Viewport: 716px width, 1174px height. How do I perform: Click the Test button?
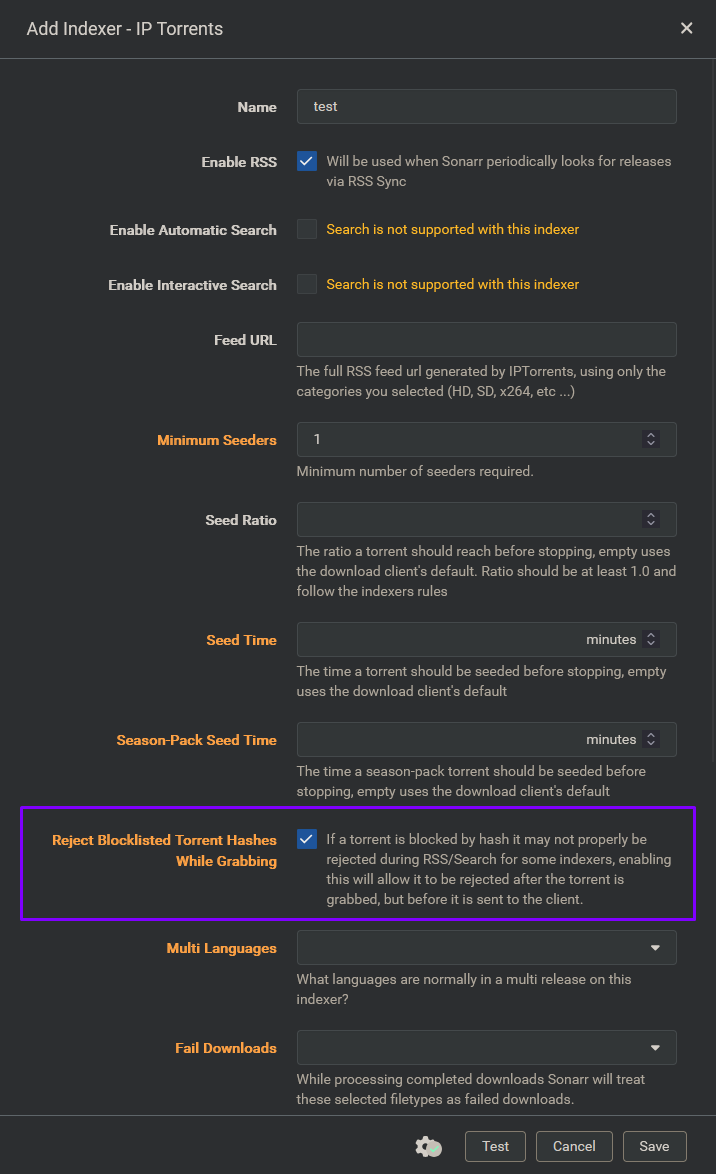(495, 1146)
